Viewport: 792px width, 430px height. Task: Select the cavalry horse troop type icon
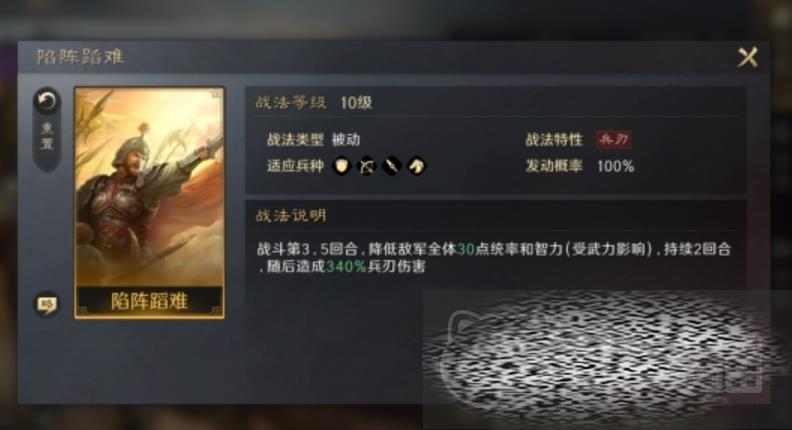pos(417,166)
